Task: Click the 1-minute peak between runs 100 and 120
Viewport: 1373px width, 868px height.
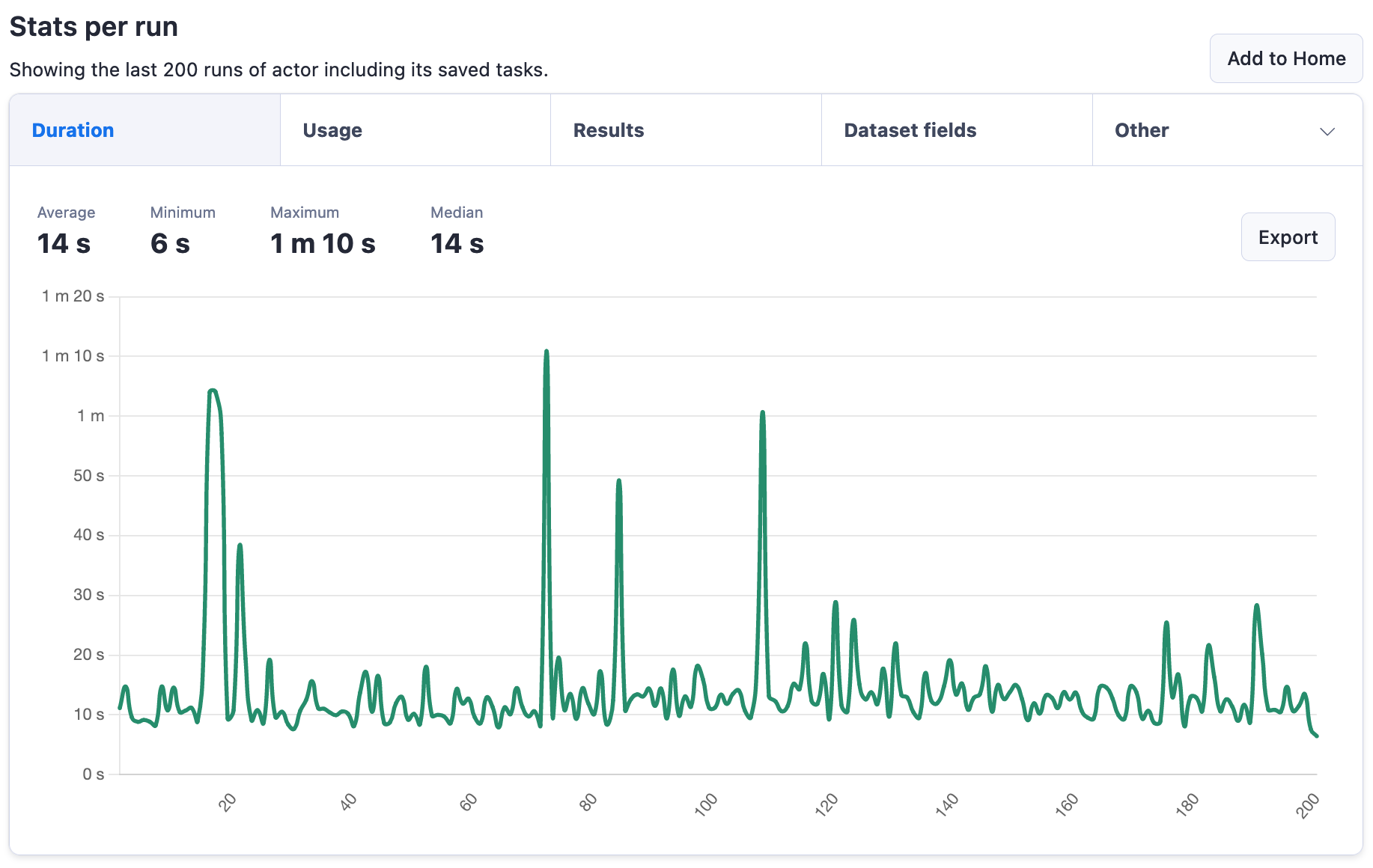Action: point(762,412)
